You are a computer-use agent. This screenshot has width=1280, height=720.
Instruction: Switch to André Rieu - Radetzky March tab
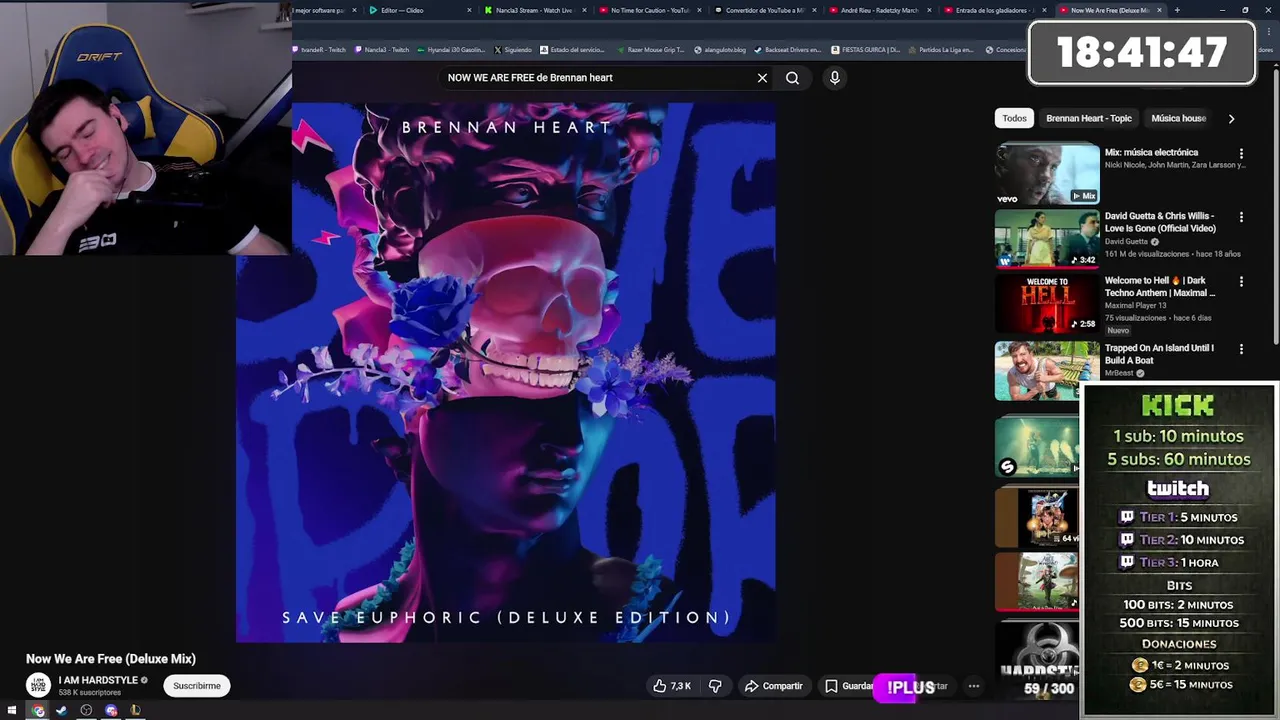coord(879,10)
